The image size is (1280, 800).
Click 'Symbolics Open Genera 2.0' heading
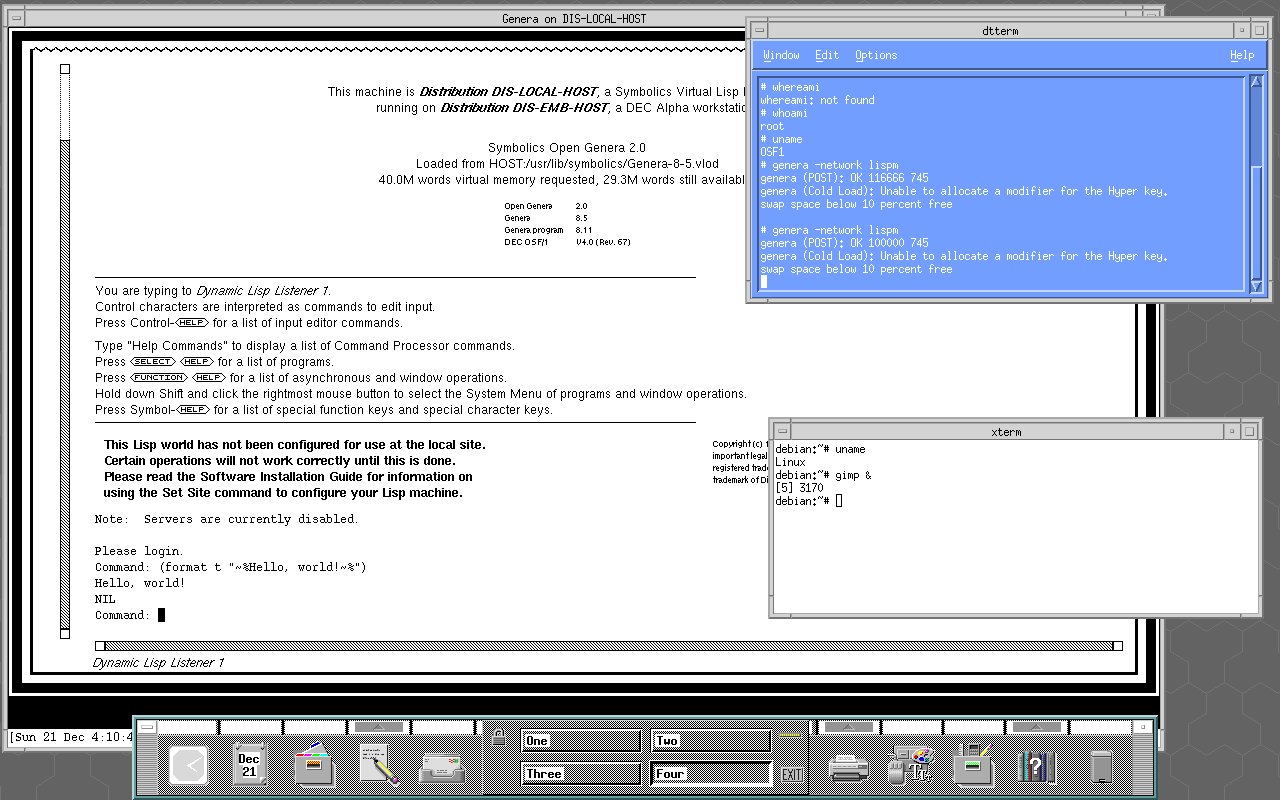tap(567, 148)
